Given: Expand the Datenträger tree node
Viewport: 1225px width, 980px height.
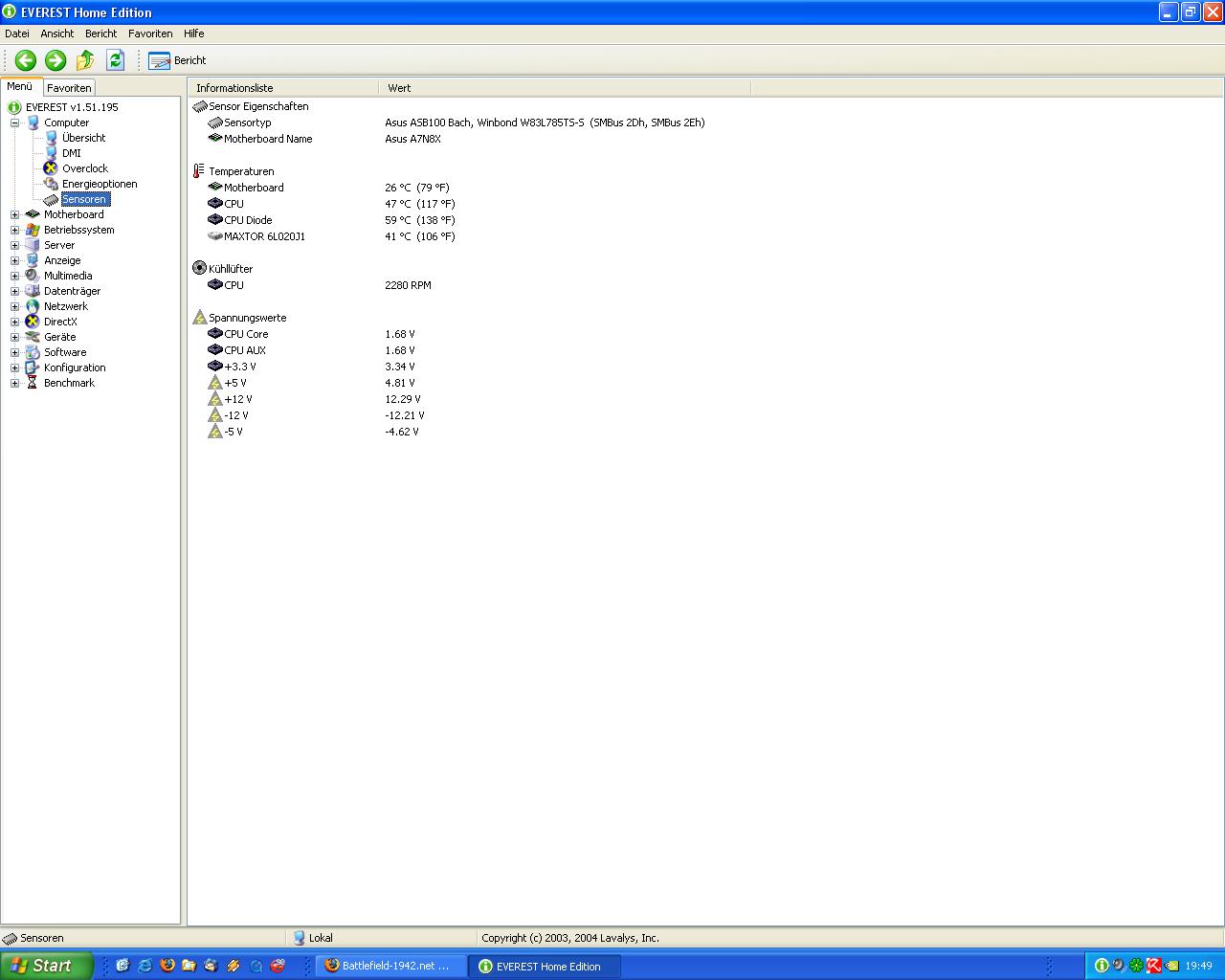Looking at the screenshot, I should [14, 291].
